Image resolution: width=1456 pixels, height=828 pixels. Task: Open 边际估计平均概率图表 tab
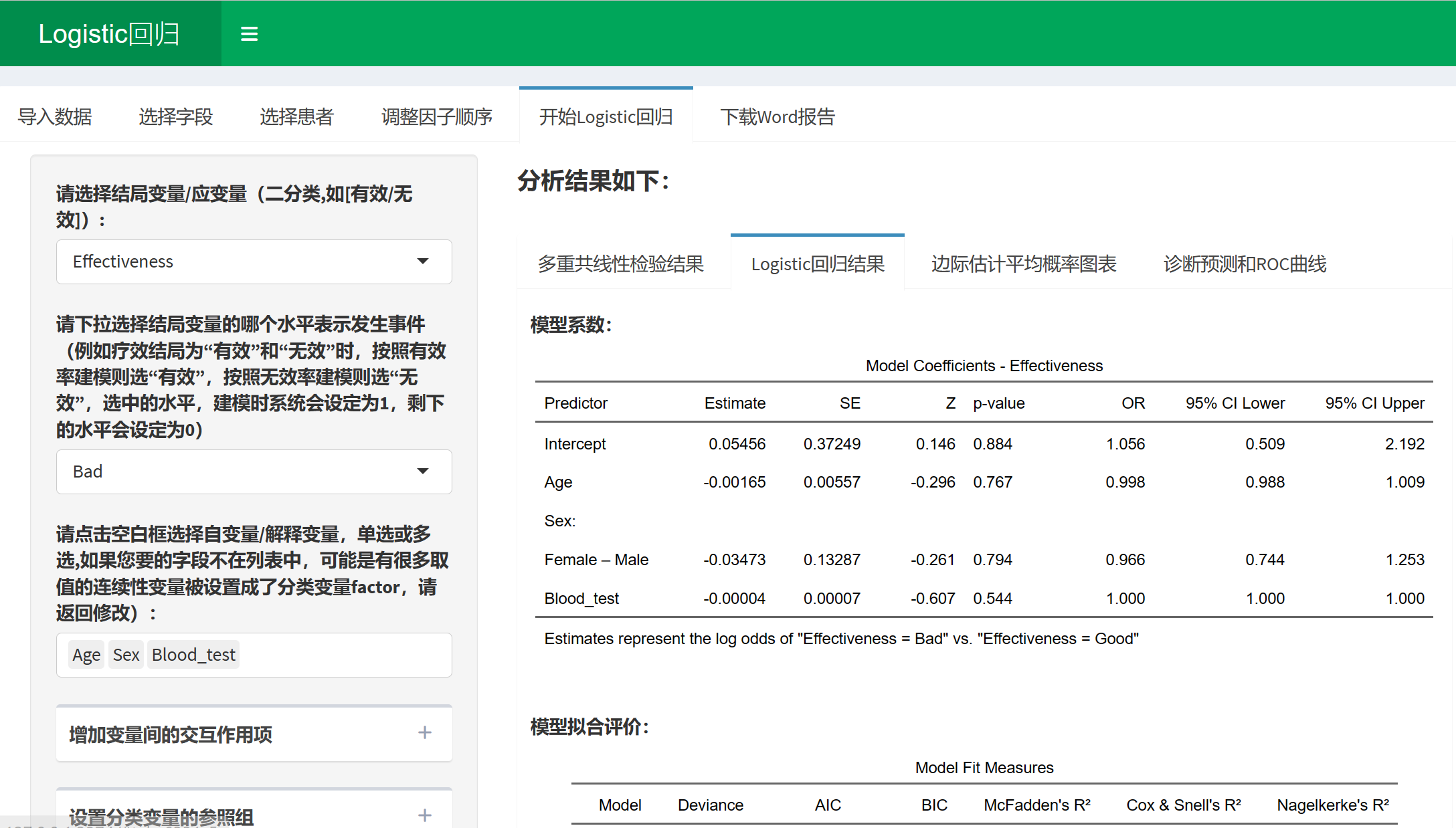click(1023, 264)
